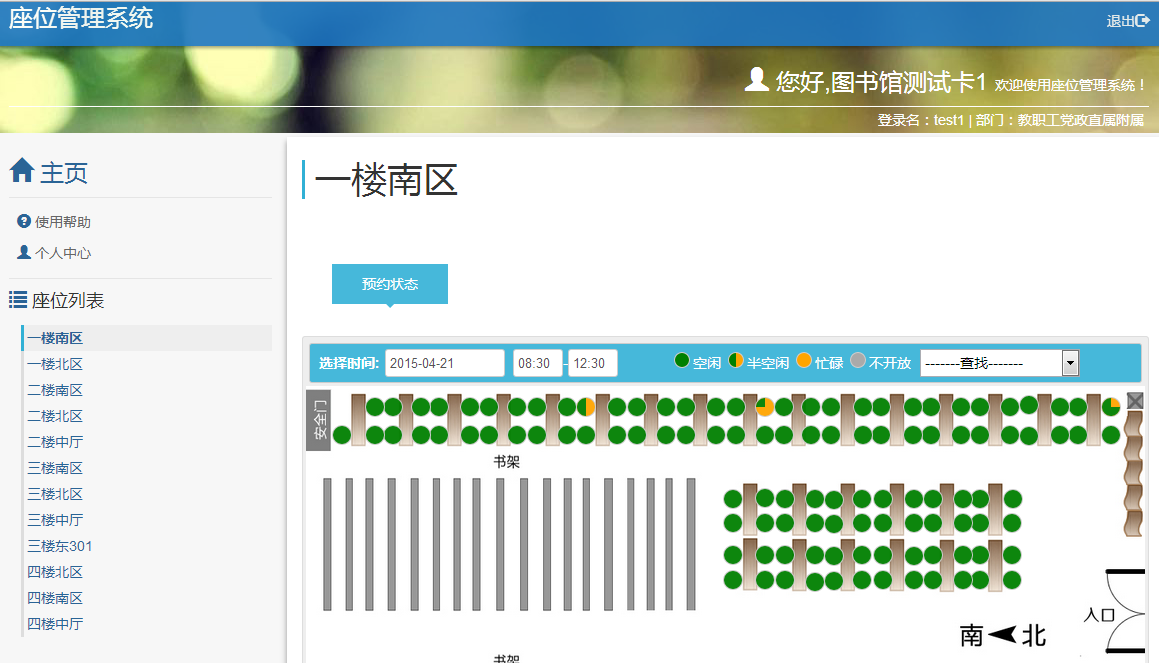The height and width of the screenshot is (663, 1159).
Task: Open the 查找 search dropdown
Action: pyautogui.click(x=1070, y=363)
